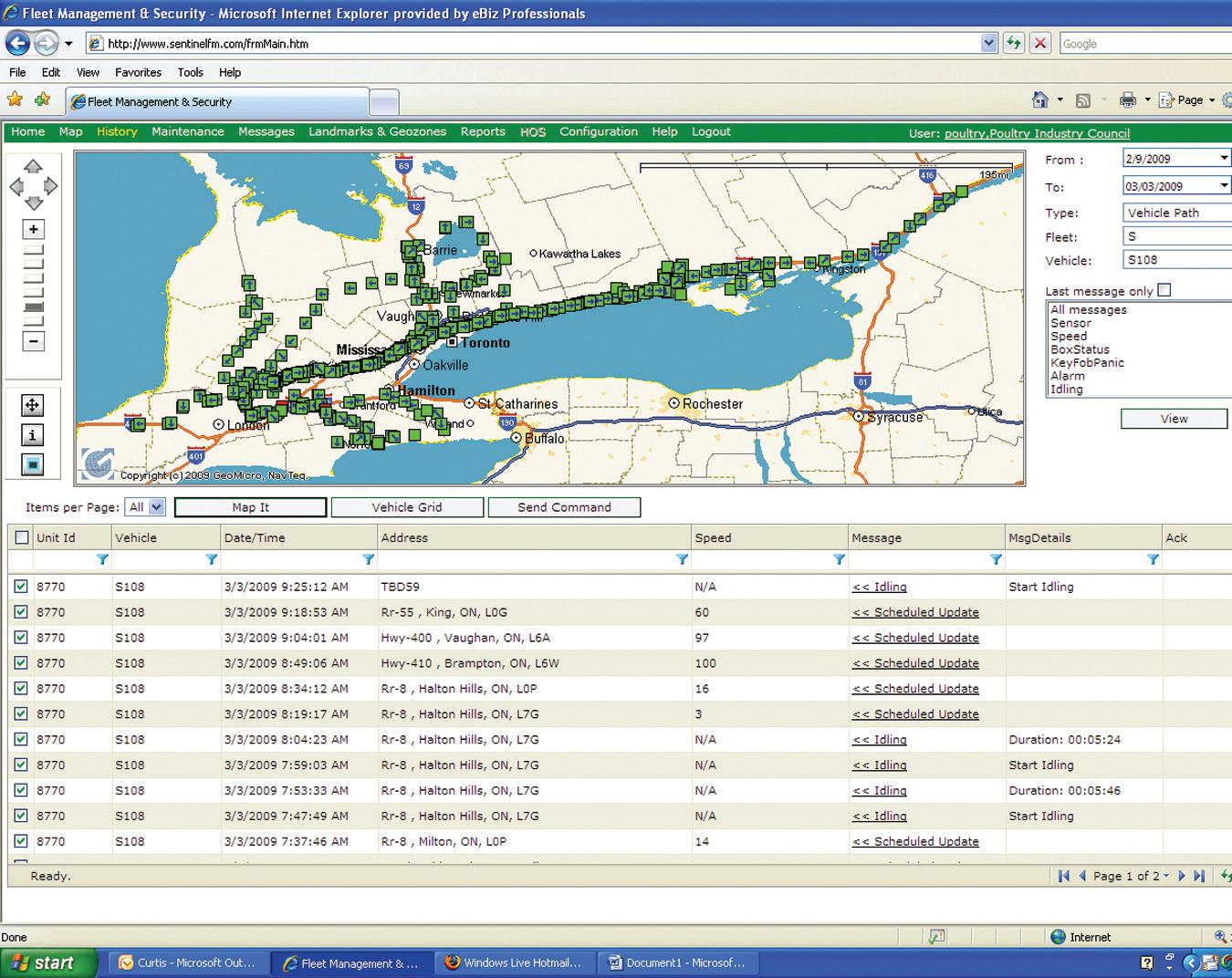
Task: Click the Map It button
Action: coord(250,507)
